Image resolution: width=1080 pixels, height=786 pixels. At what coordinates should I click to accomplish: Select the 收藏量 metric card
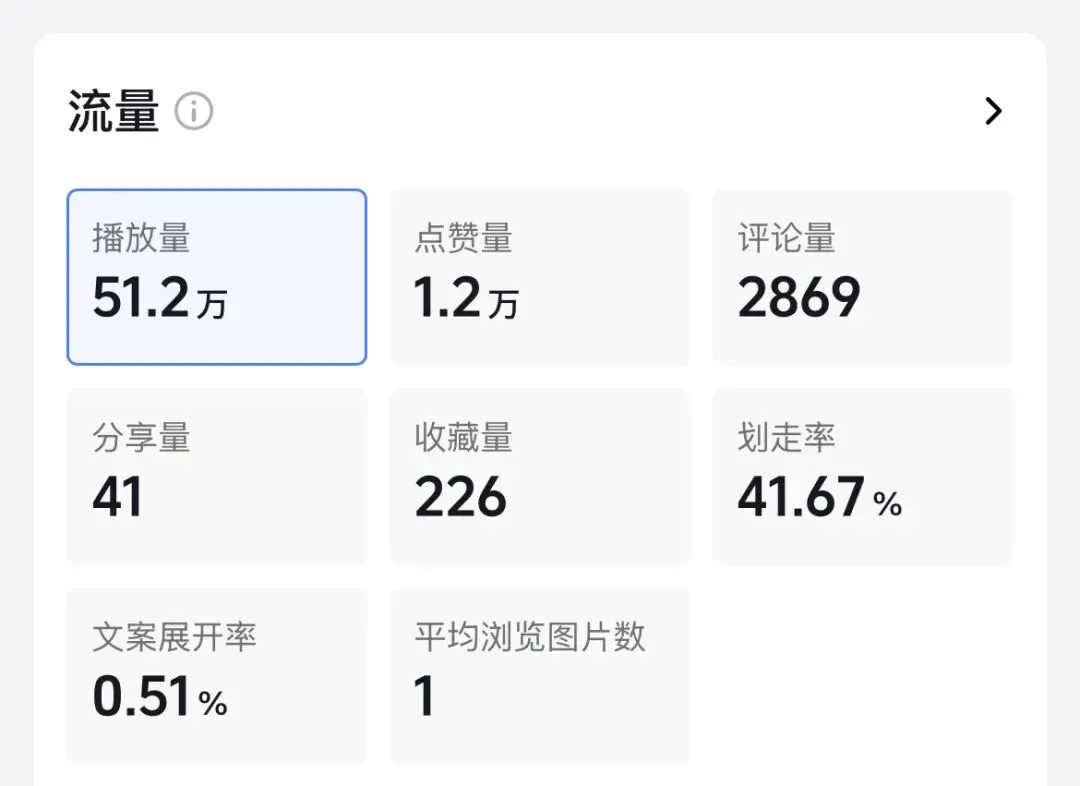[539, 476]
